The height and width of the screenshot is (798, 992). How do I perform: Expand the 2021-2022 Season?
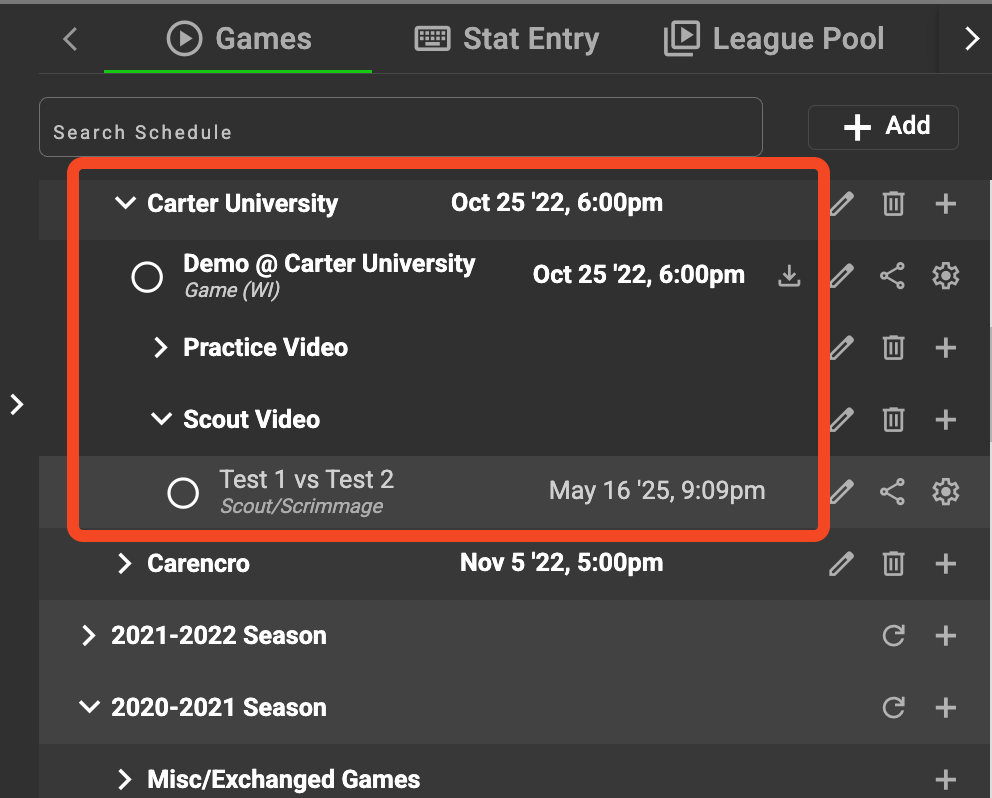click(x=89, y=635)
